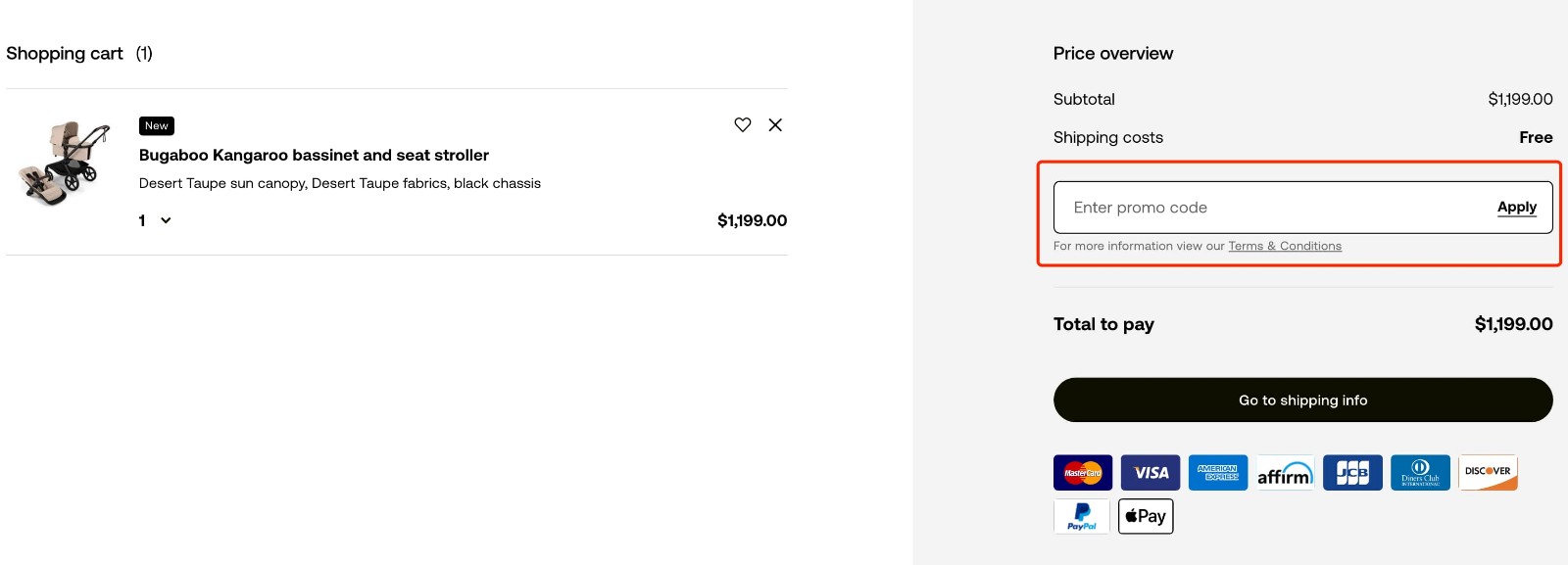The height and width of the screenshot is (565, 1568).
Task: Click the JCB payment icon
Action: [1352, 472]
